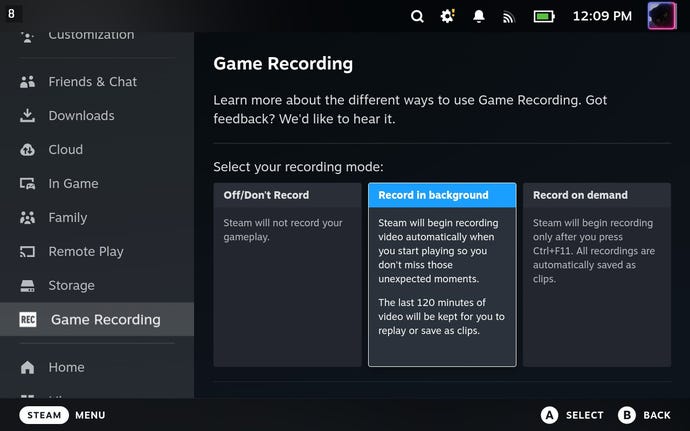The image size is (690, 431).
Task: Open the user profile avatar
Action: pos(662,16)
